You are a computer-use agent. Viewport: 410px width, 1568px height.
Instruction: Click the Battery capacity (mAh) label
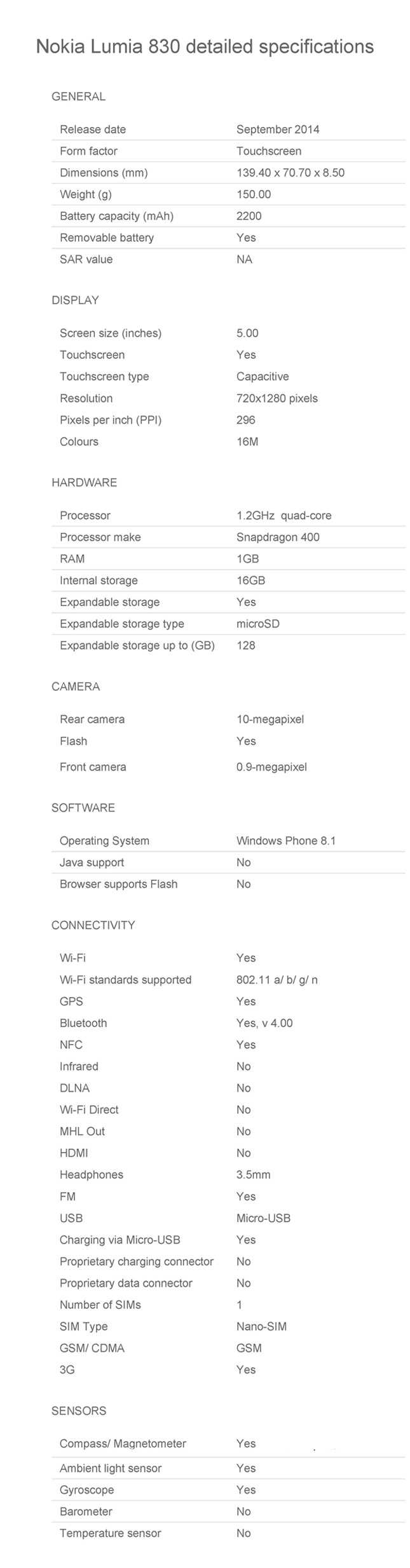point(116,216)
